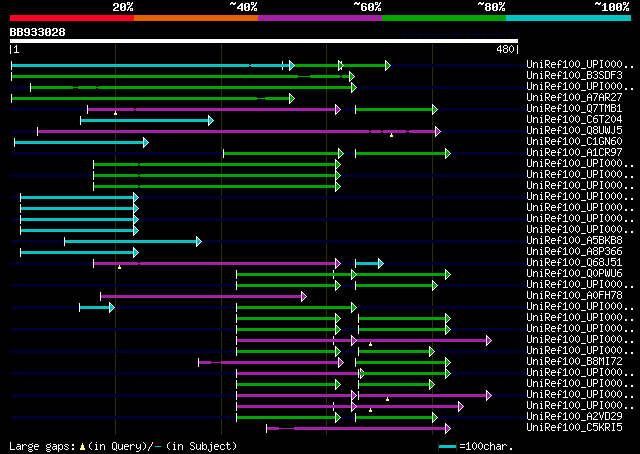Click the yellow gap marker in Q7TMB1 row
This screenshot has height=454, width=640.
click(x=116, y=113)
